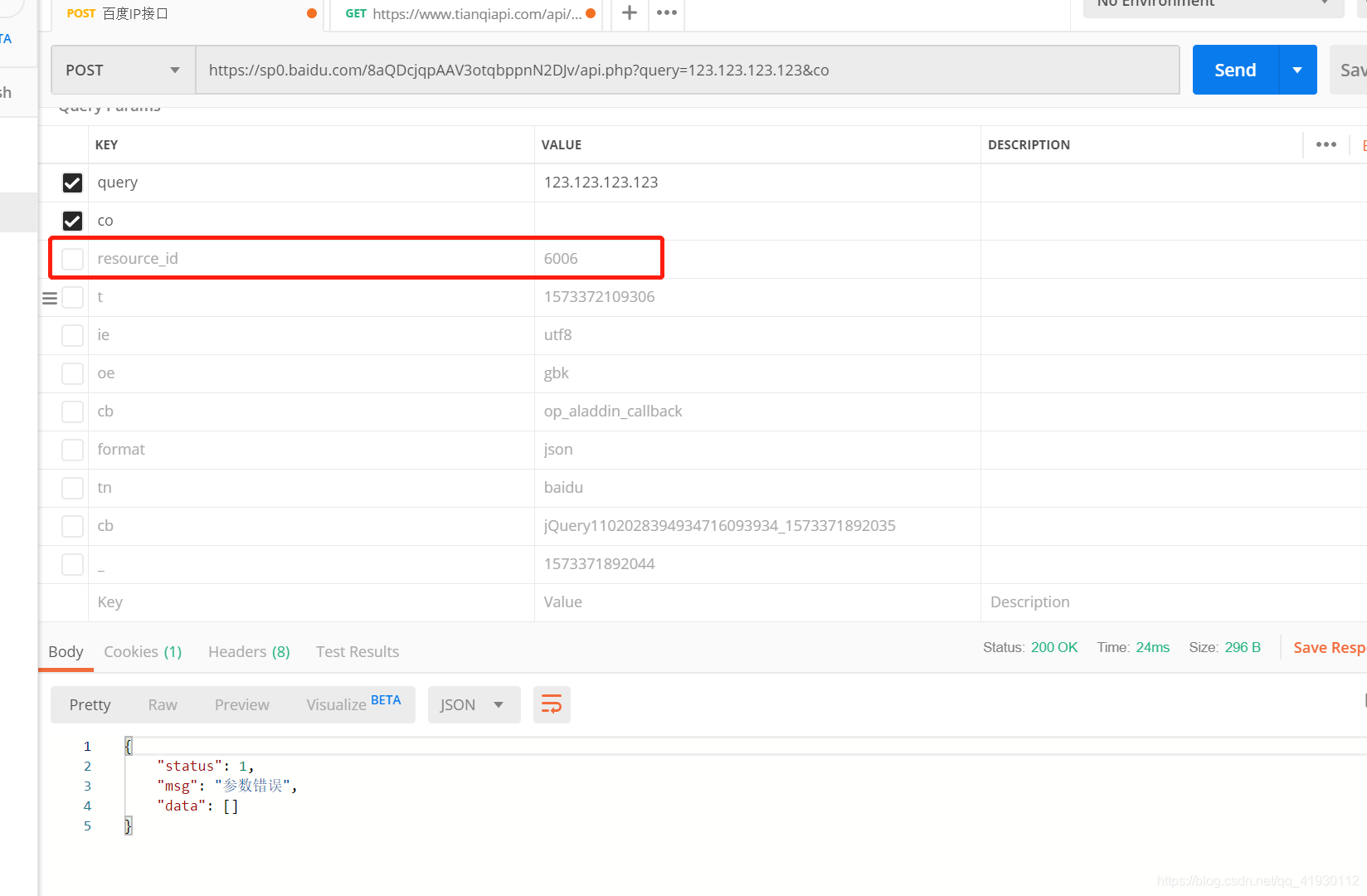Viewport: 1367px width, 896px height.
Task: Enable the t parameter checkbox
Action: tap(72, 297)
